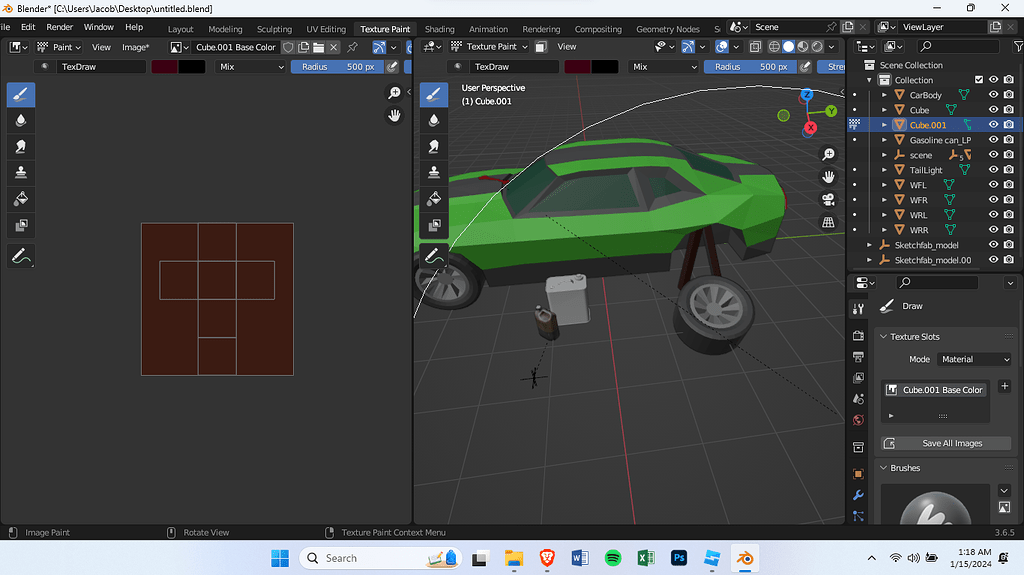1024x575 pixels.
Task: Select Annotate tool in 3D viewport toolbar
Action: tap(434, 256)
